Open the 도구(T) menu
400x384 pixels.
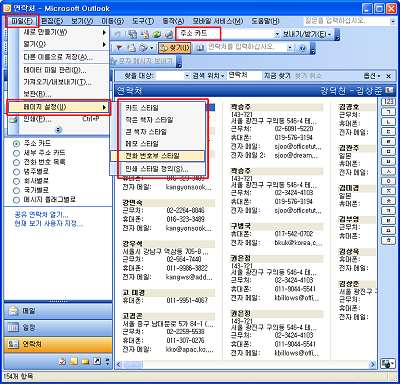(x=143, y=21)
